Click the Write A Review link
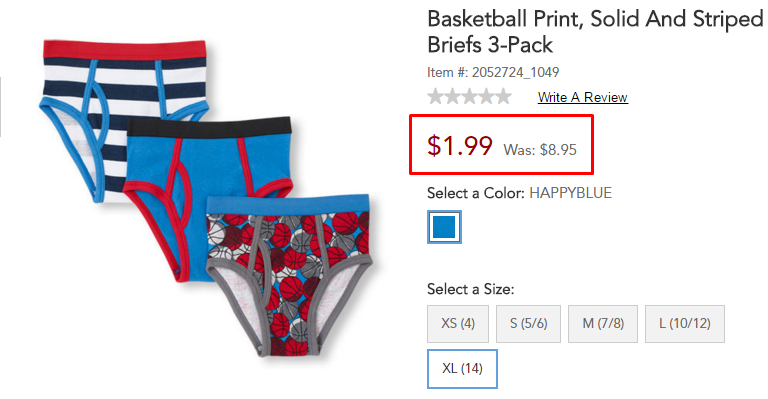The image size is (768, 399). pyautogui.click(x=582, y=97)
